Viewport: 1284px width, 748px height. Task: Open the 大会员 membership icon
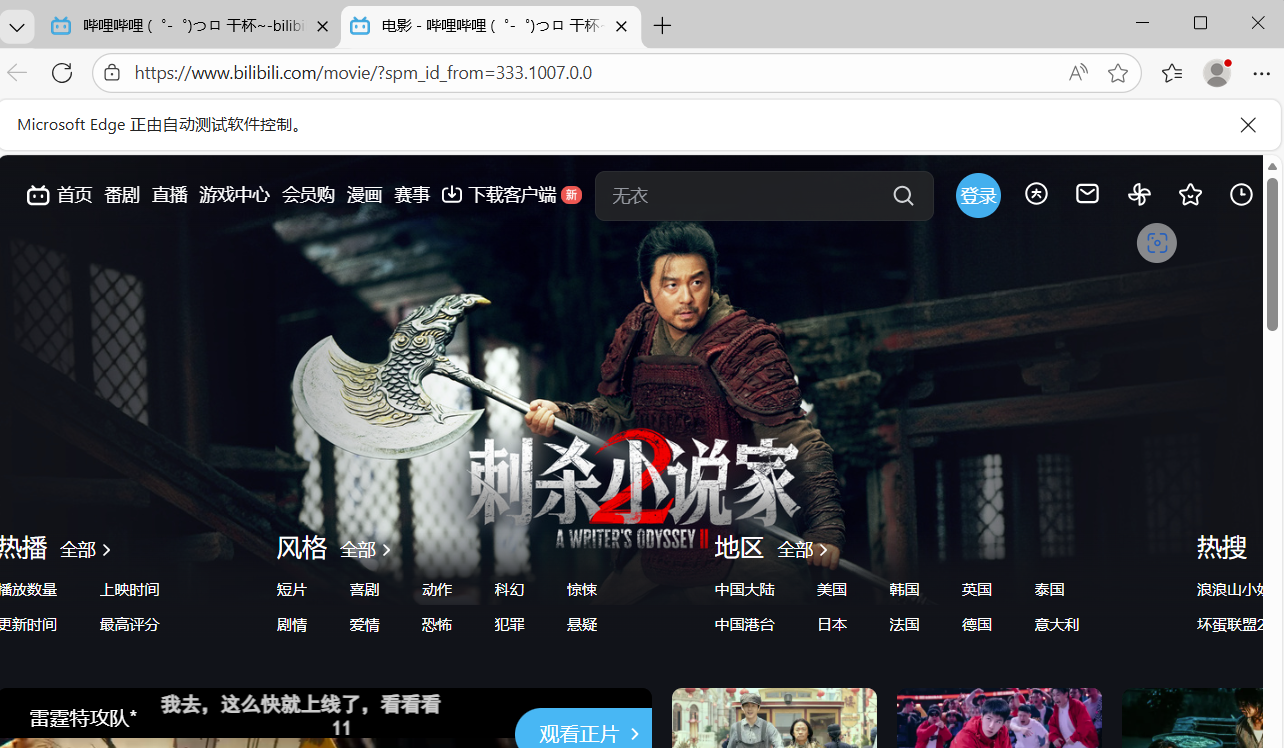pos(1036,194)
